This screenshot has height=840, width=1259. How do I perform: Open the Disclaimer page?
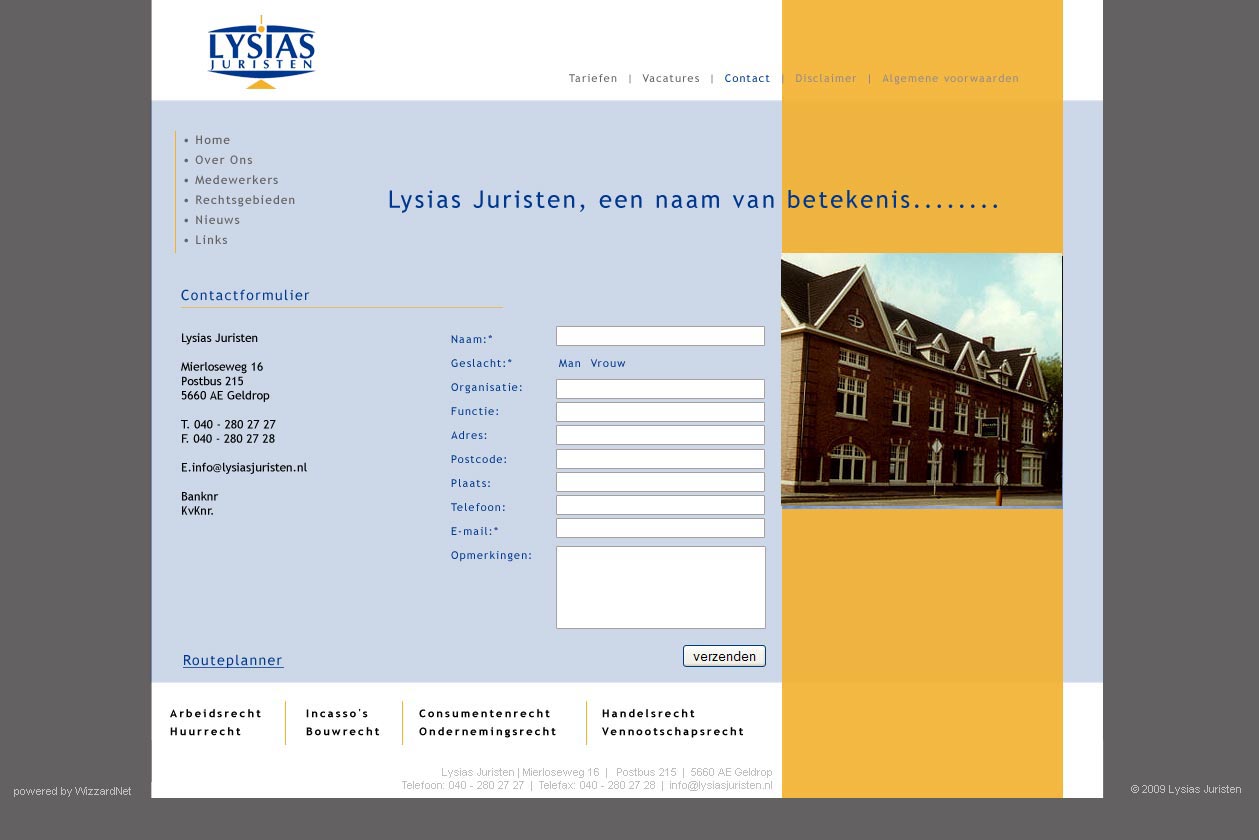[x=826, y=78]
